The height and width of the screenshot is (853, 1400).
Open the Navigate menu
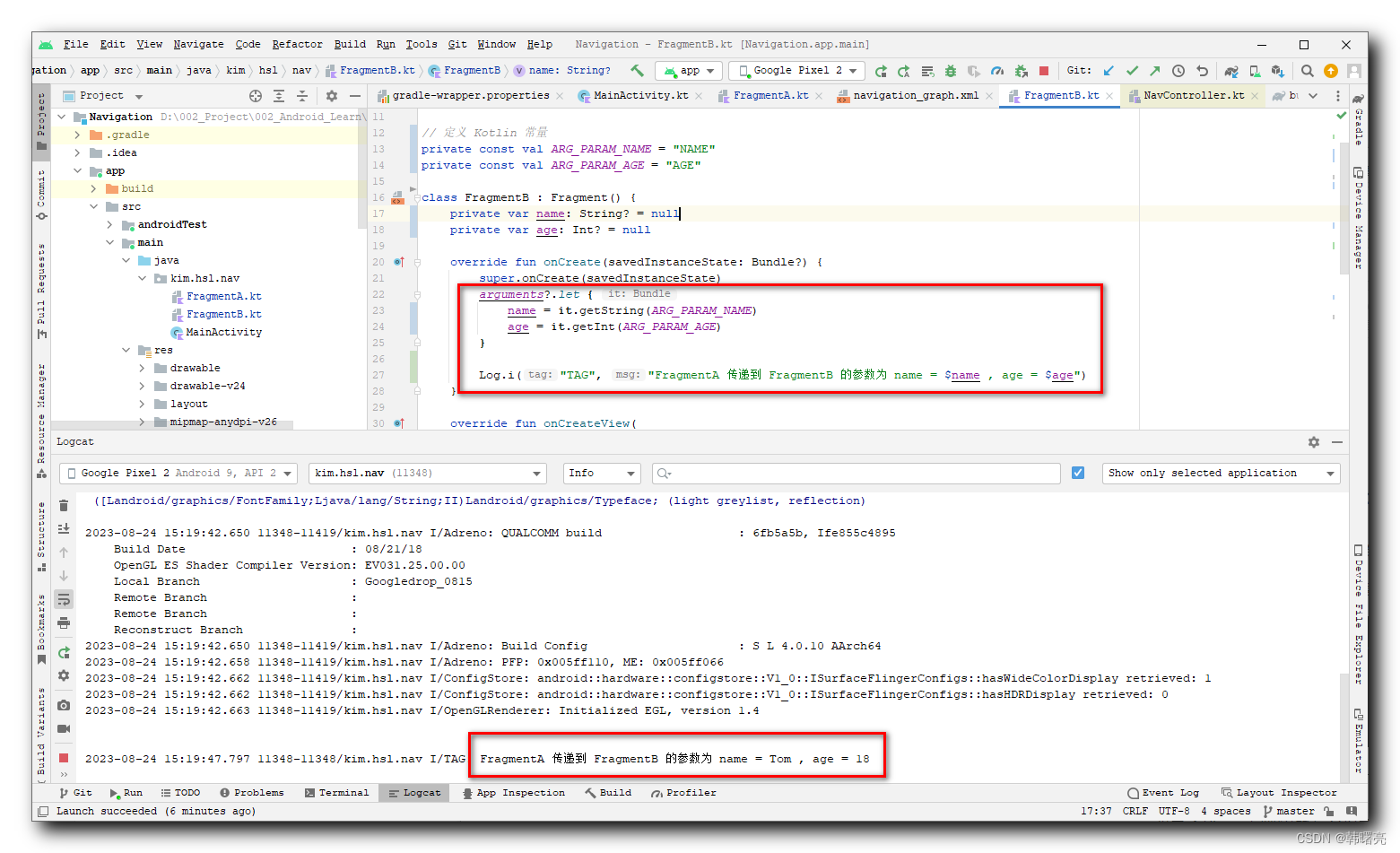coord(198,44)
